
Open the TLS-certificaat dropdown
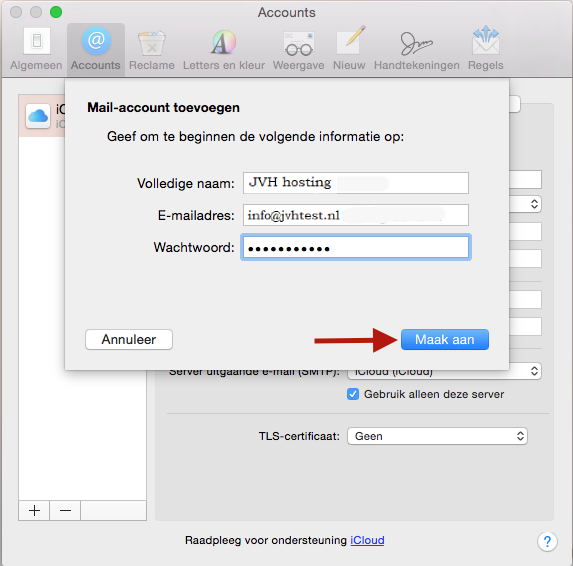pyautogui.click(x=437, y=436)
